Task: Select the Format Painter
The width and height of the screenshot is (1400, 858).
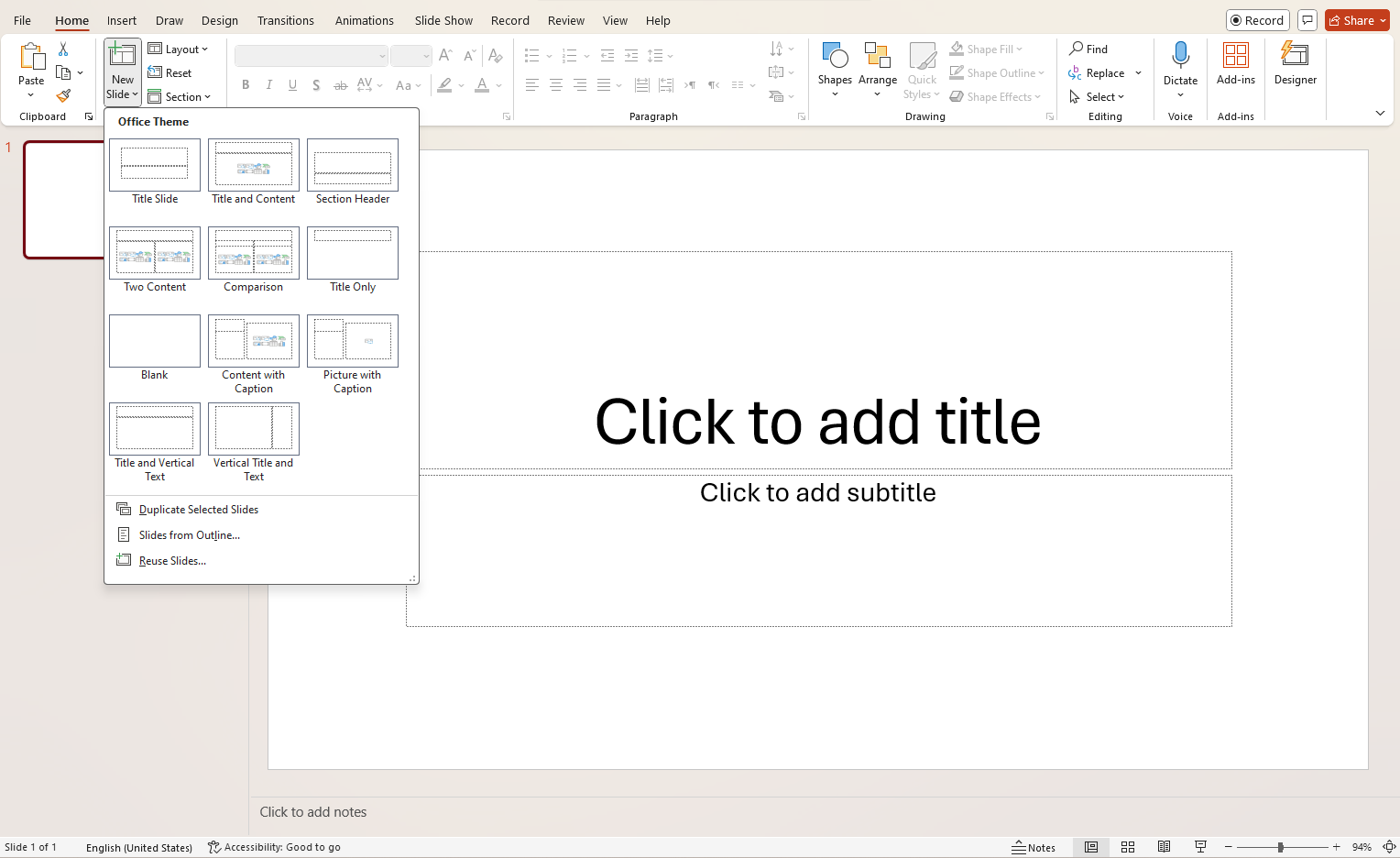Action: coord(62,95)
